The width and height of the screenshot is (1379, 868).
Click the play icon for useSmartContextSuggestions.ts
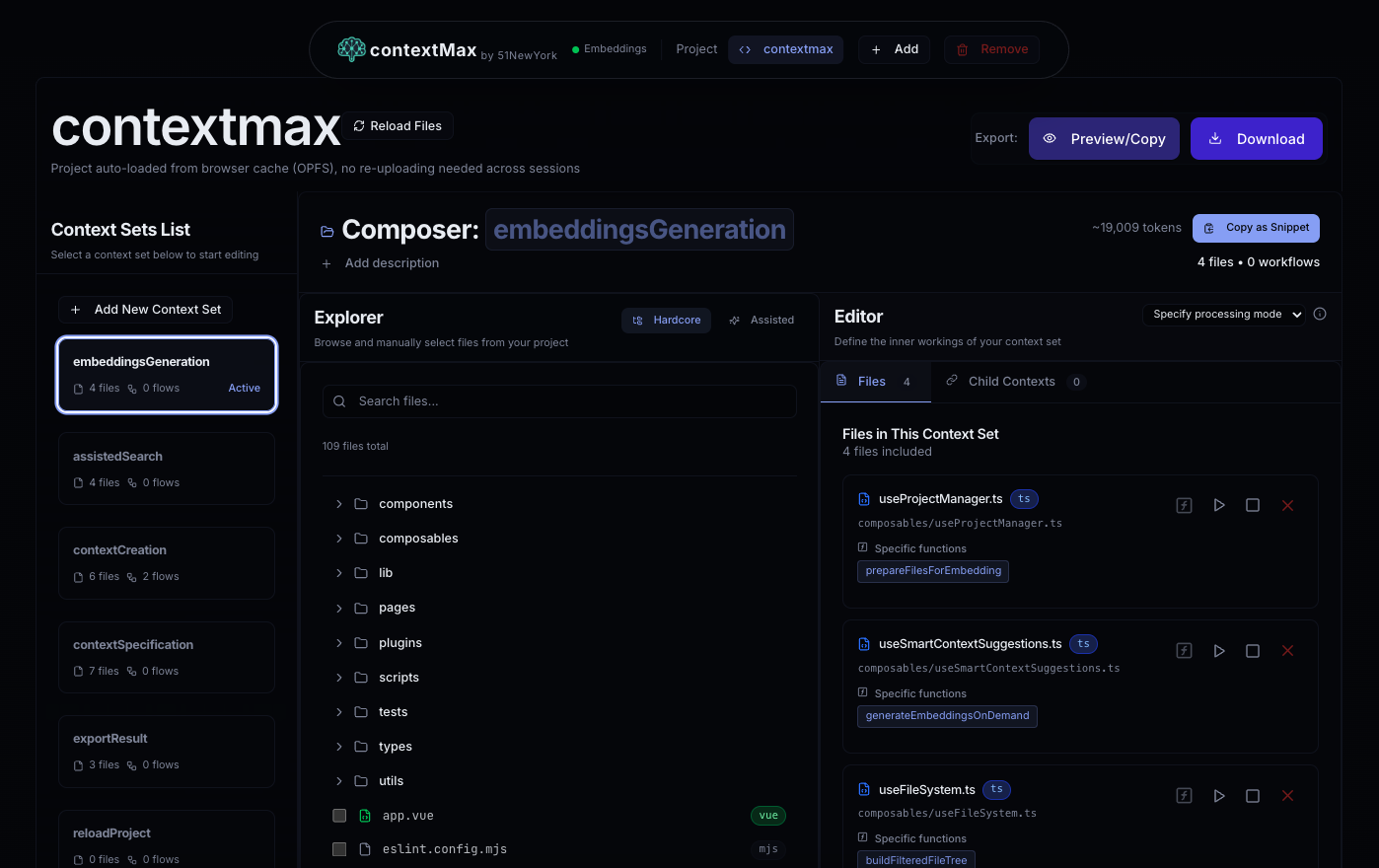[x=1219, y=651]
